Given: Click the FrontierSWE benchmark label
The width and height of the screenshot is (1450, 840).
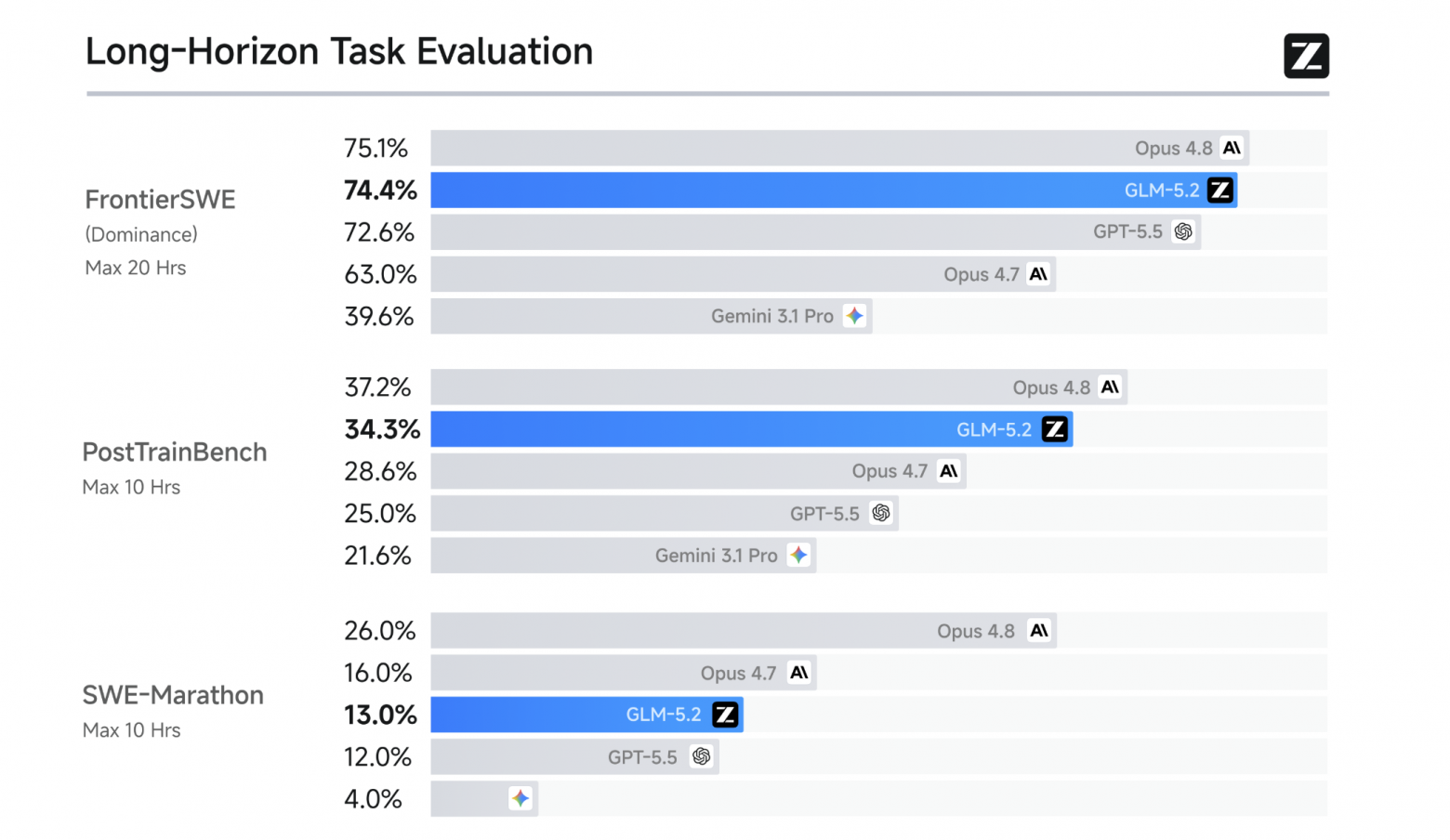Looking at the screenshot, I should tap(160, 200).
